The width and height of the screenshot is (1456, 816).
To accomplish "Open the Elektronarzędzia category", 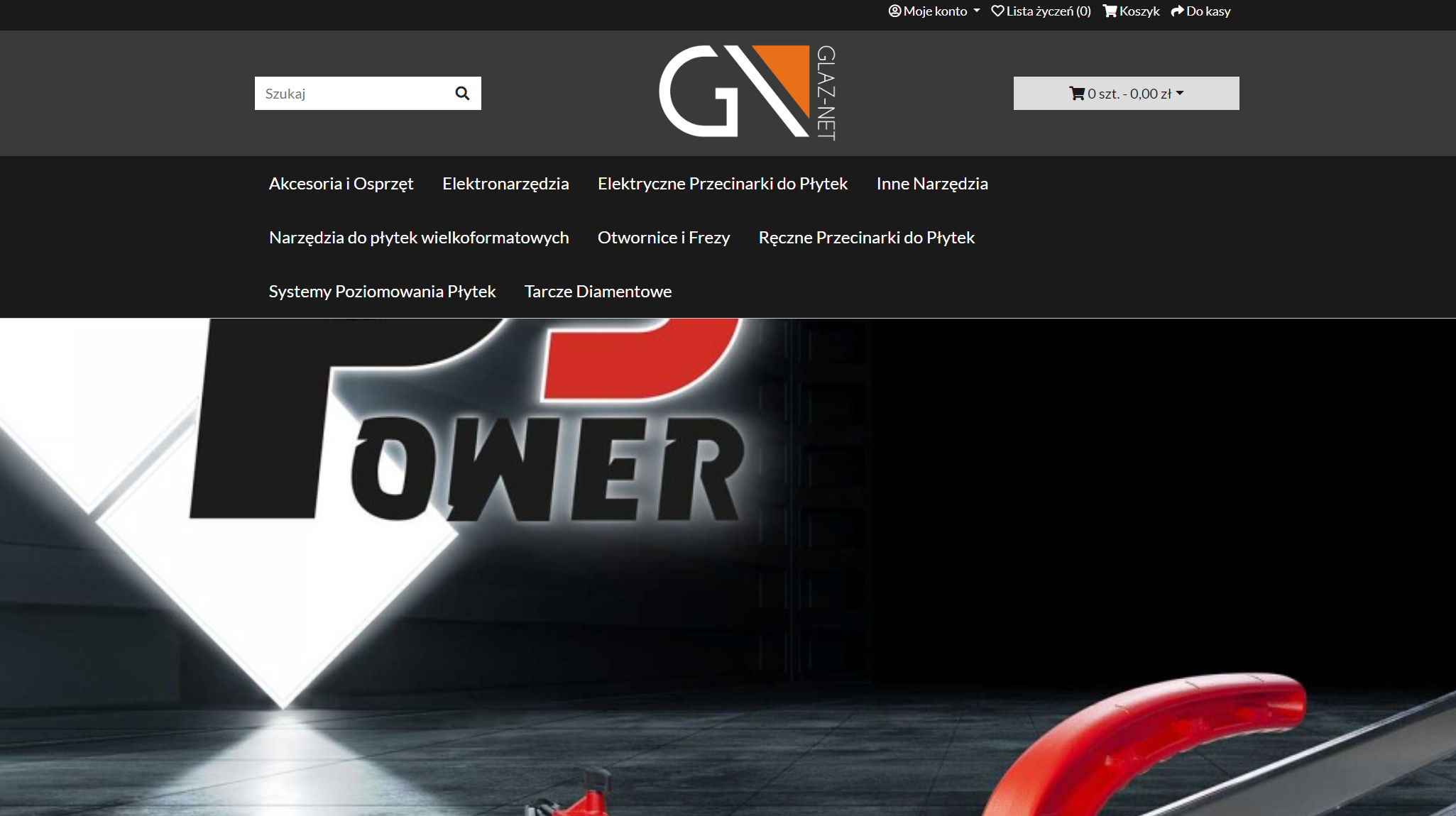I will tap(505, 184).
